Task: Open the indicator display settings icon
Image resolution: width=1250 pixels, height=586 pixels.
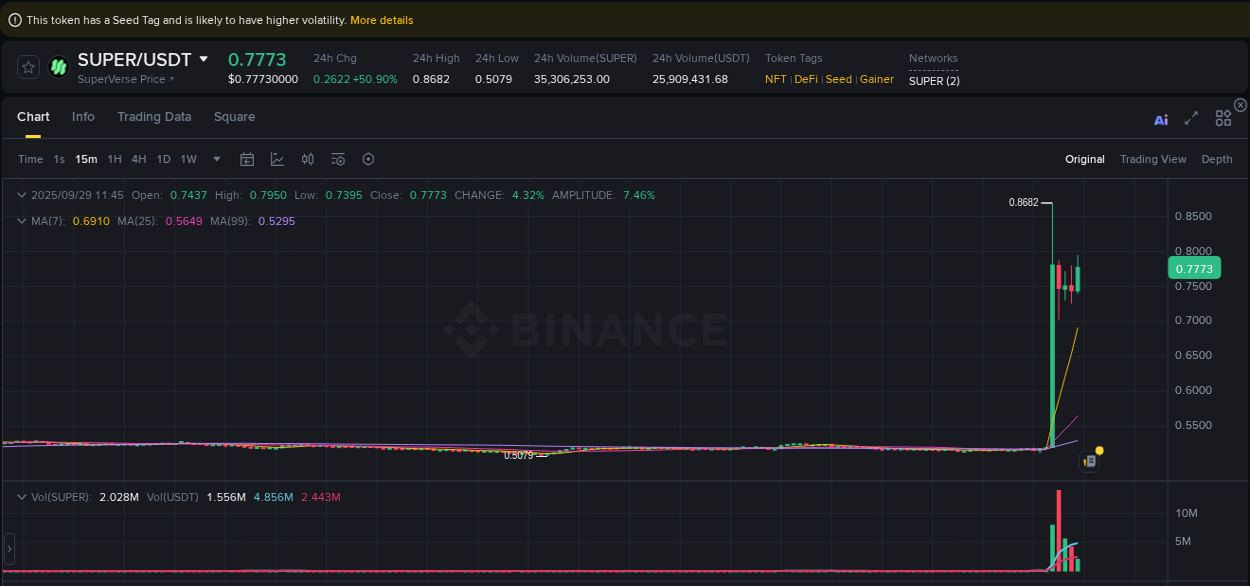Action: pos(337,159)
